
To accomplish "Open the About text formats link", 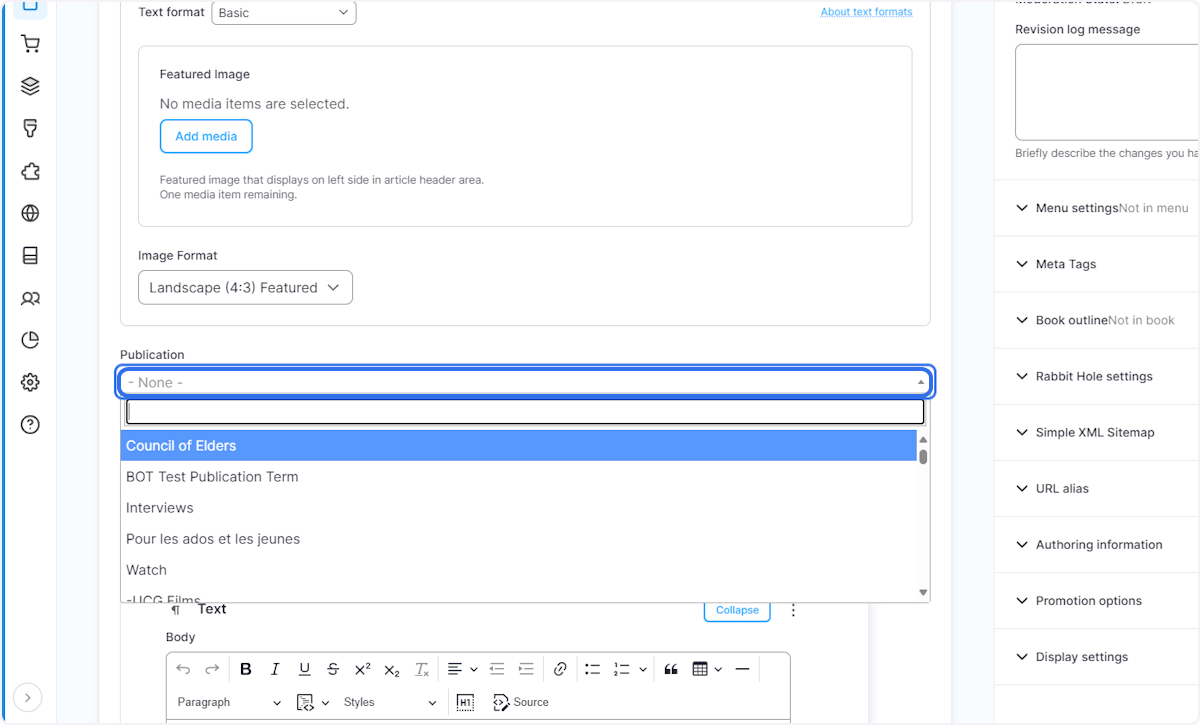I will click(866, 12).
